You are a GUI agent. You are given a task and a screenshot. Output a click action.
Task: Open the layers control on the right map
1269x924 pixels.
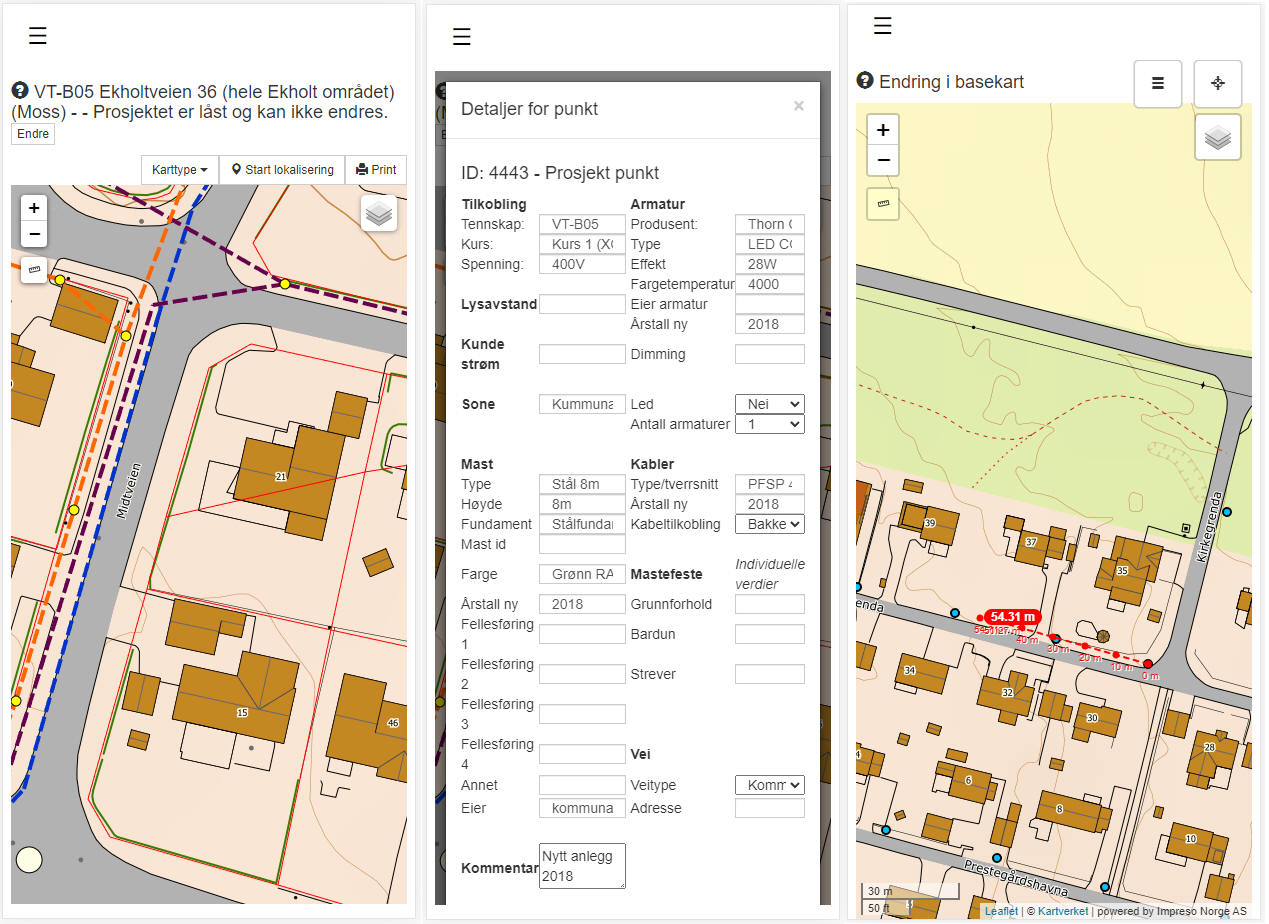click(x=1217, y=138)
